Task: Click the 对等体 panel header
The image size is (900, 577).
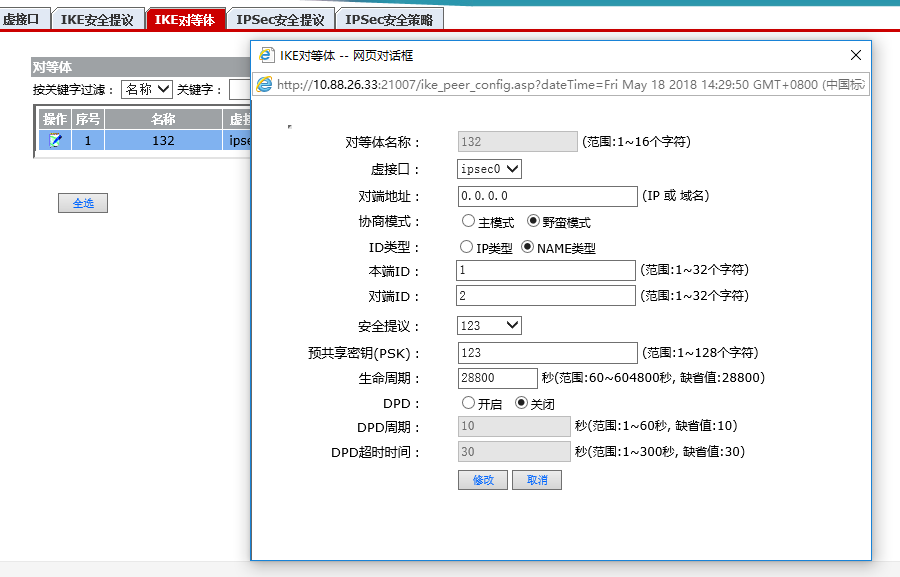Action: (x=141, y=67)
